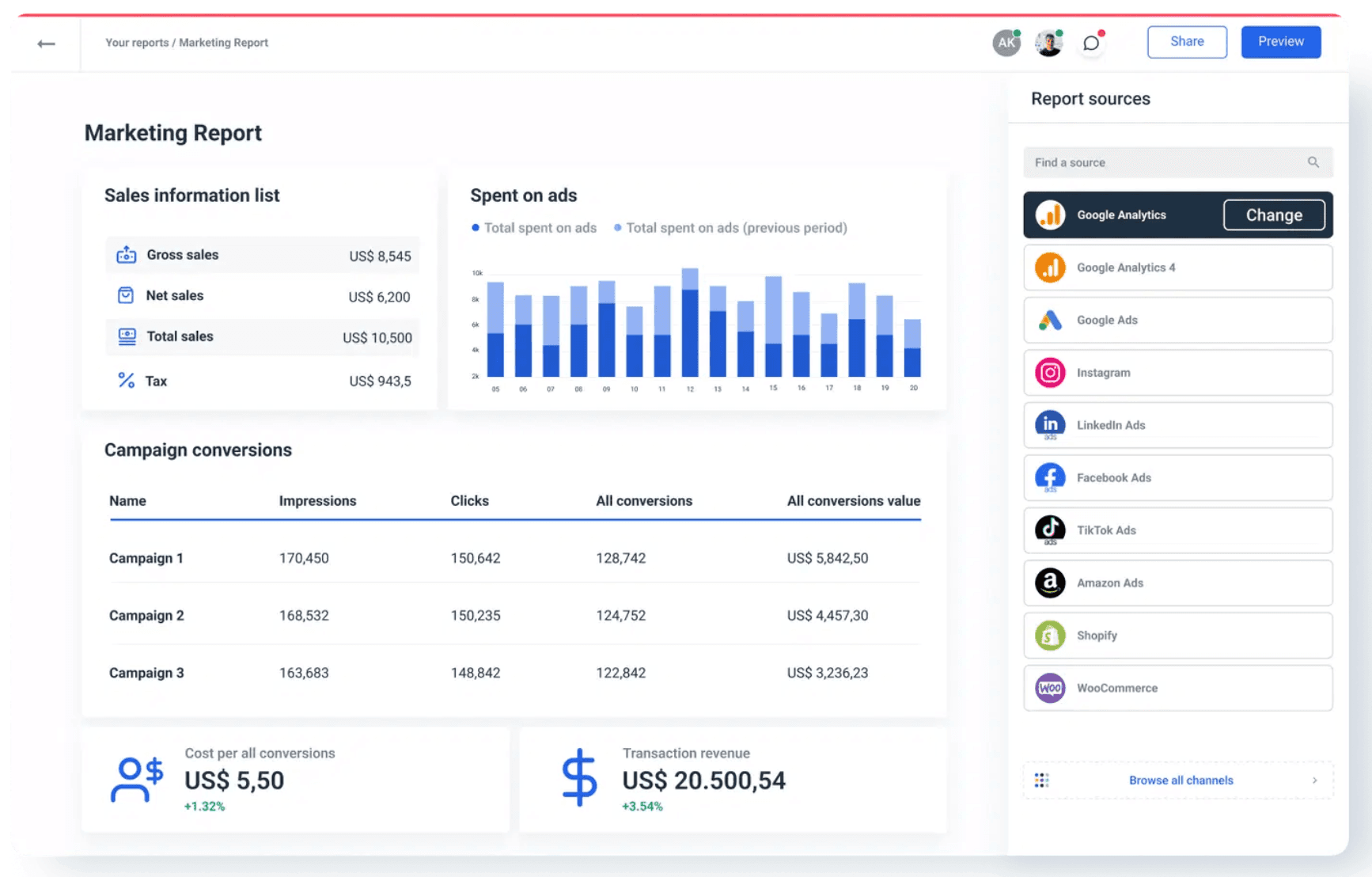Expand Browse all channels with its chevron

click(1314, 780)
